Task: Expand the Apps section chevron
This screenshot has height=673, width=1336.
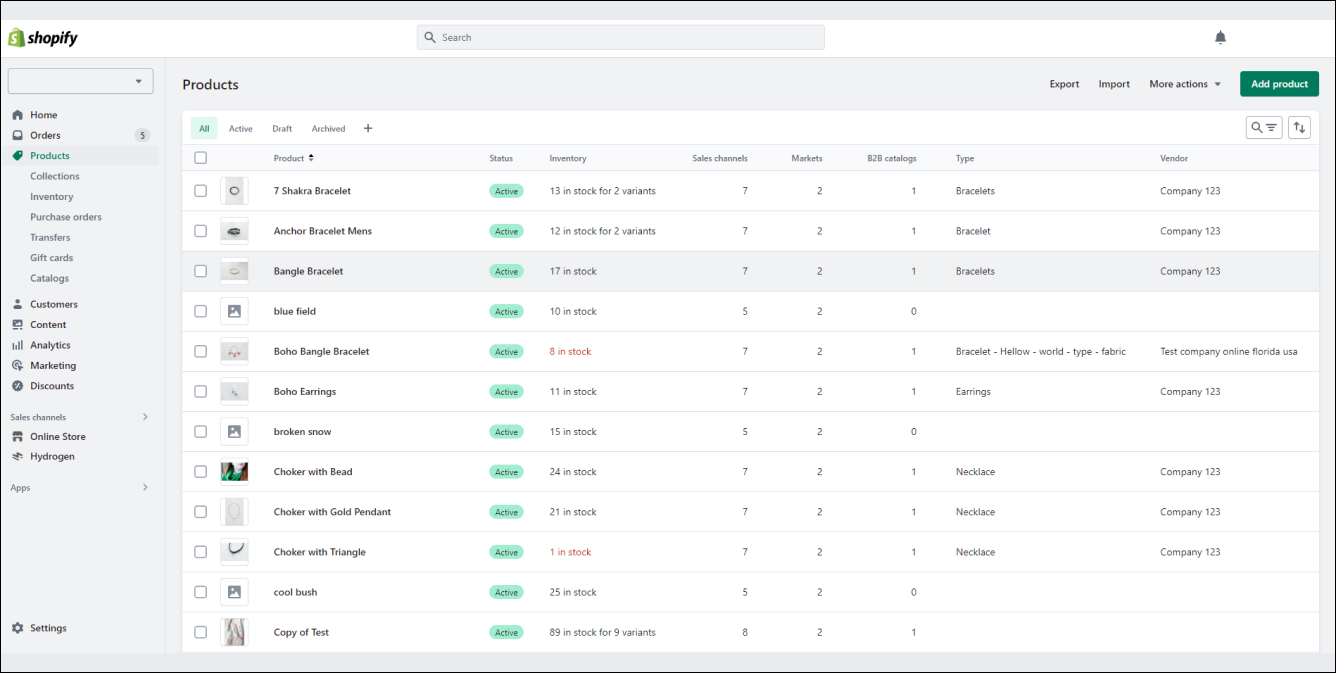Action: [145, 488]
